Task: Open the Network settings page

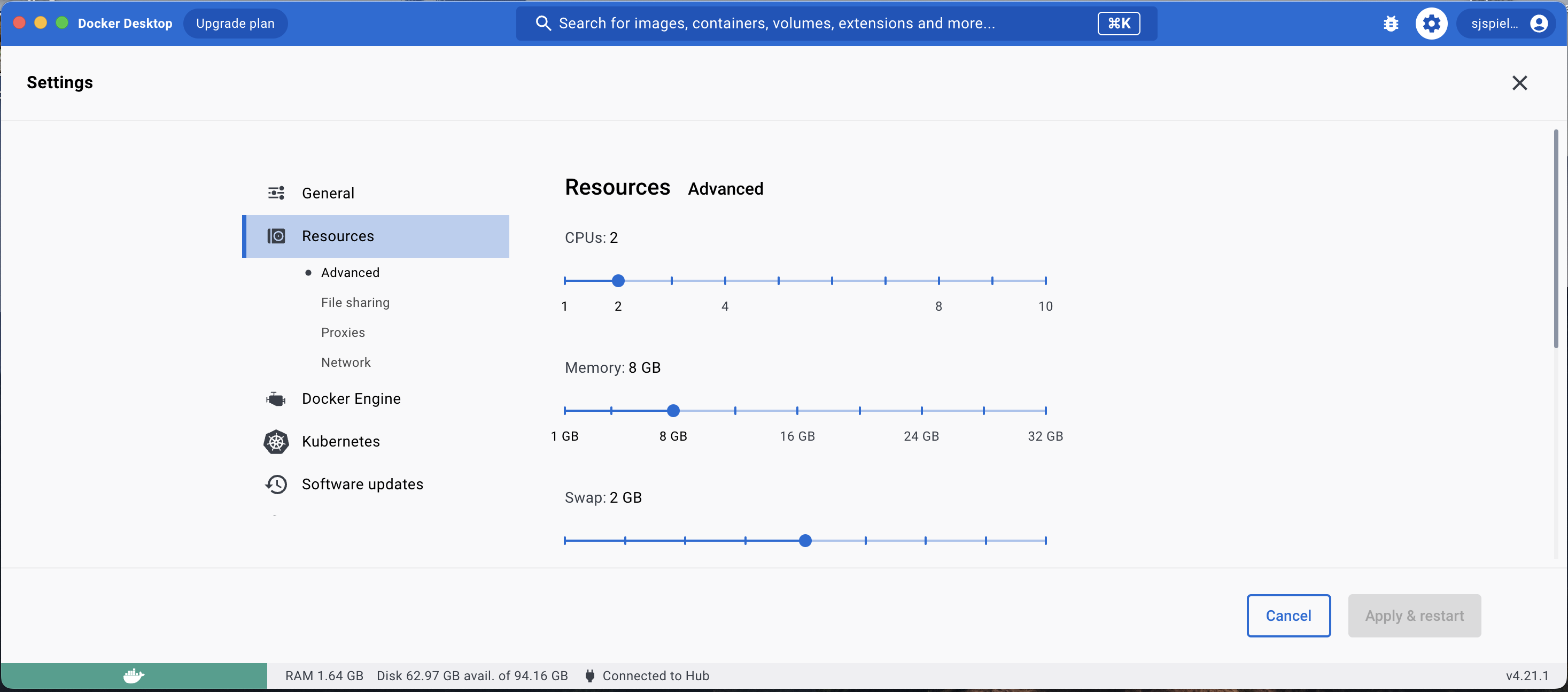Action: (345, 362)
